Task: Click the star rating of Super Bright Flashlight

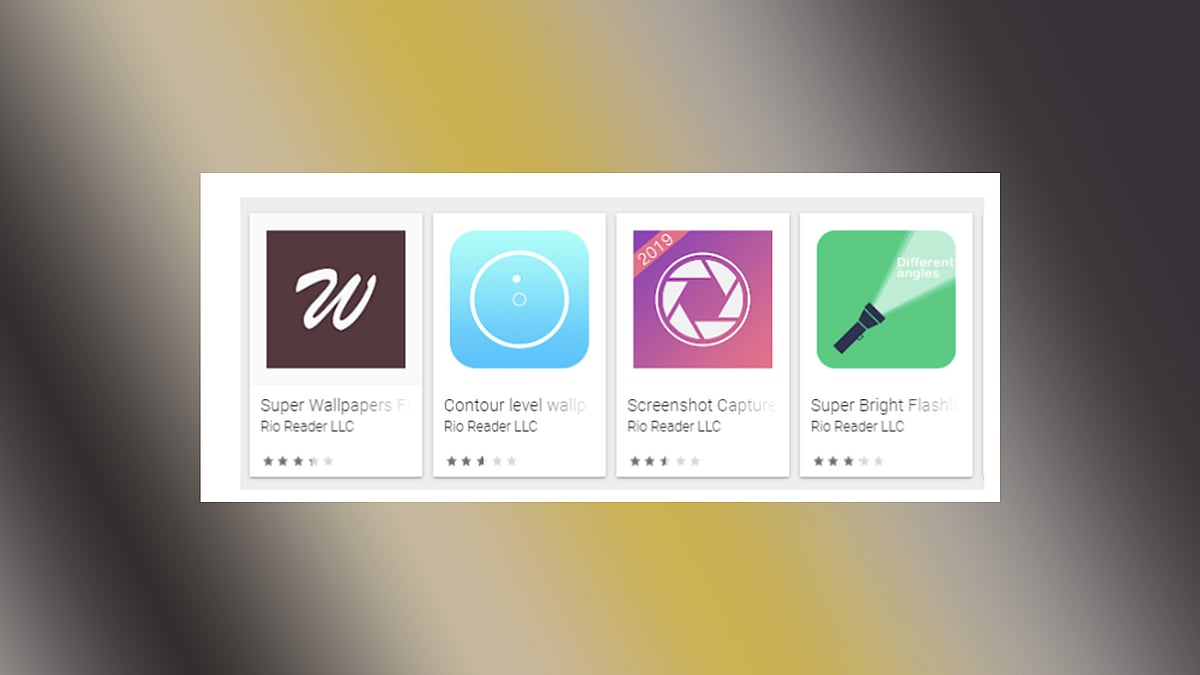Action: coord(848,461)
